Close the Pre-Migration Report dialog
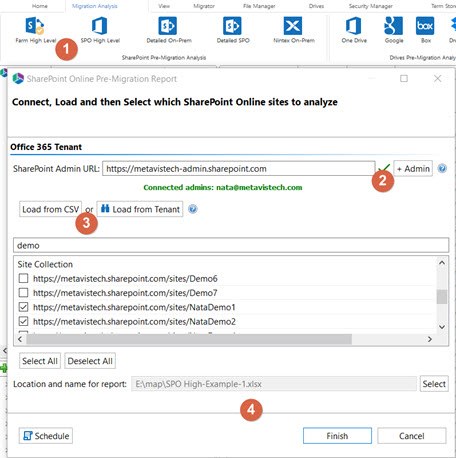Screen dimensions: 456x458 coord(437,79)
